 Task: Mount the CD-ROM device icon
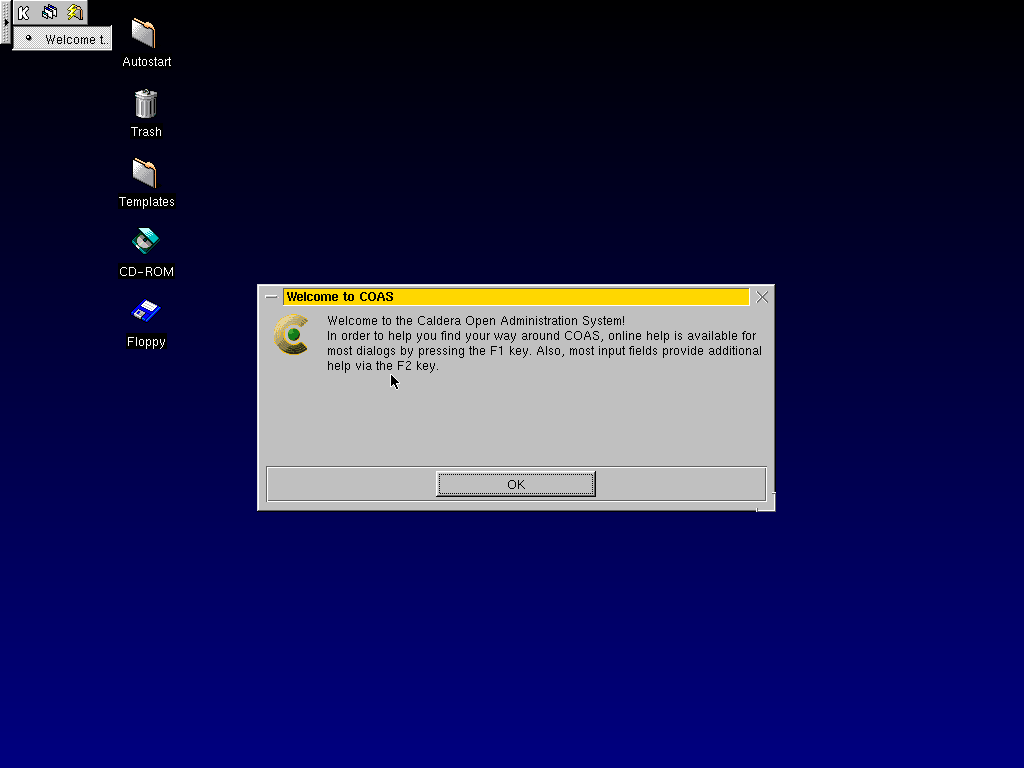[146, 242]
